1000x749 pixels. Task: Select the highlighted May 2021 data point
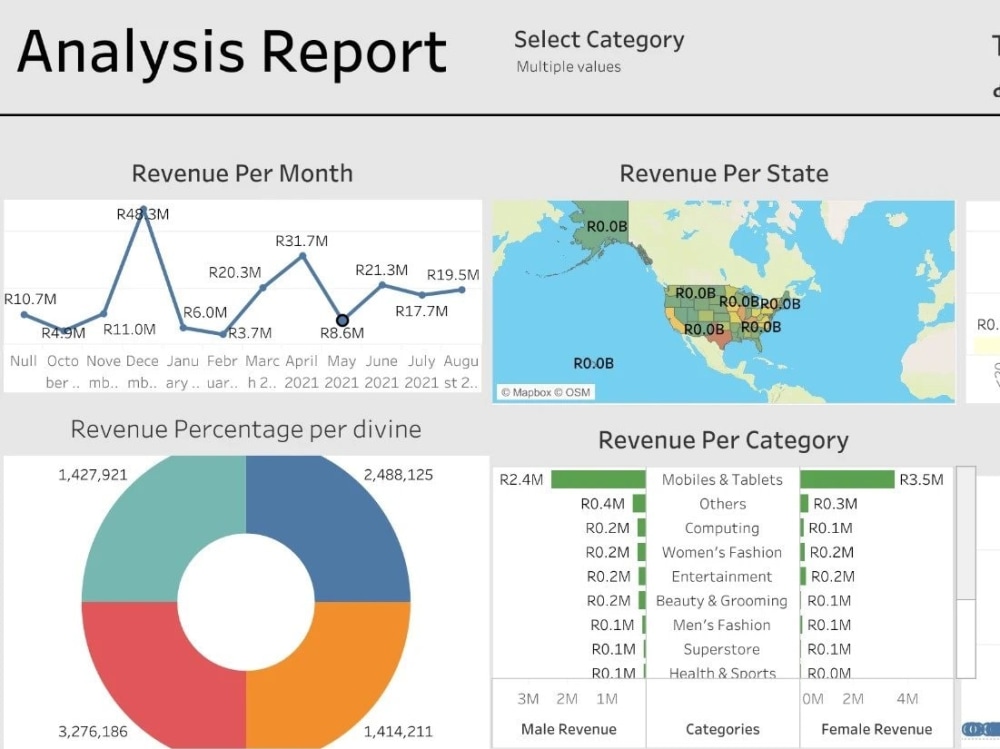pos(342,318)
